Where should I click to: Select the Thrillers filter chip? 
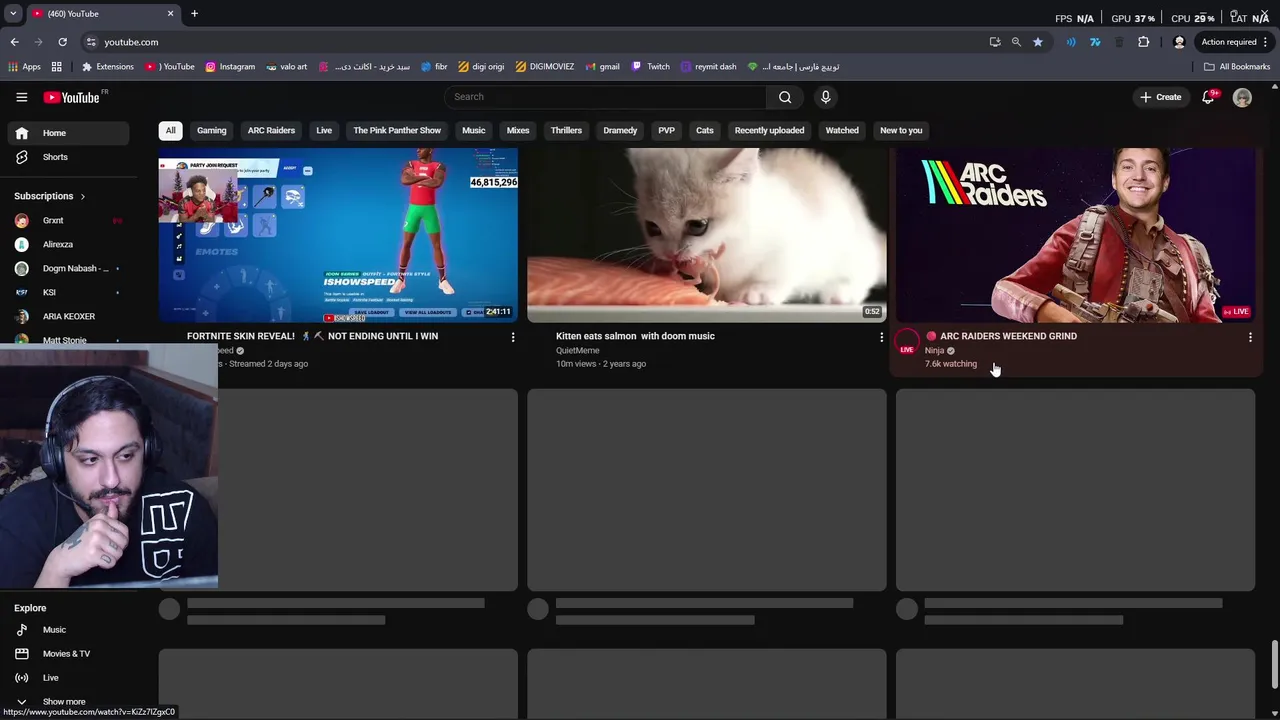(566, 130)
